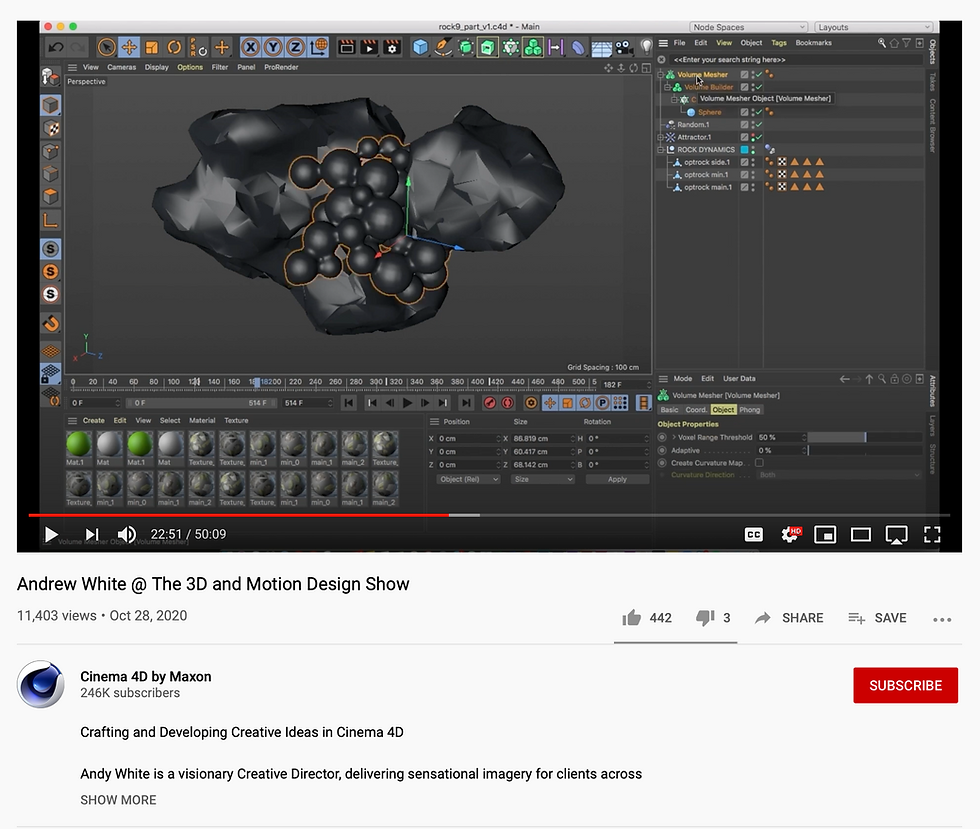Open the Size mode dropdown
980x829 pixels.
(542, 480)
